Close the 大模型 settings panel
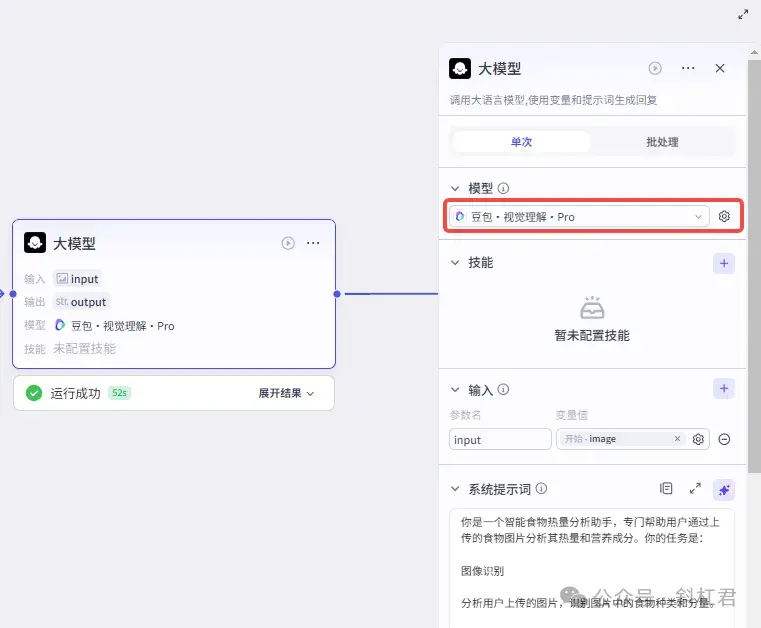Image resolution: width=761 pixels, height=628 pixels. (720, 68)
